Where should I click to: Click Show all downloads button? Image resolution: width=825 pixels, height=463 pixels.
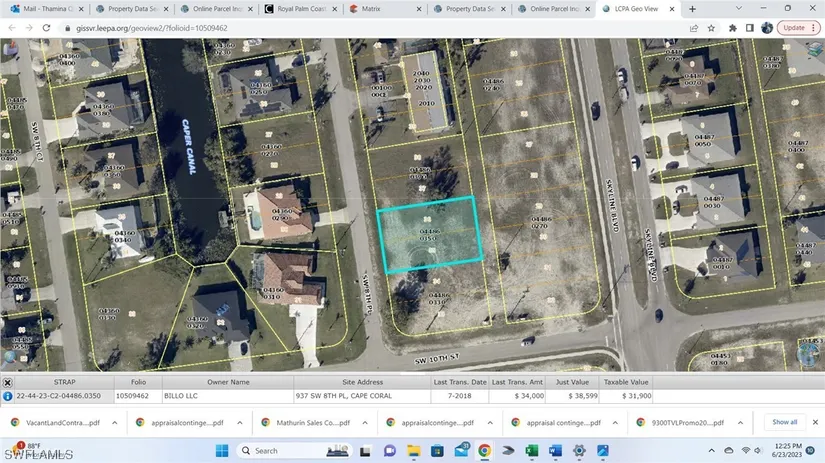pos(785,422)
